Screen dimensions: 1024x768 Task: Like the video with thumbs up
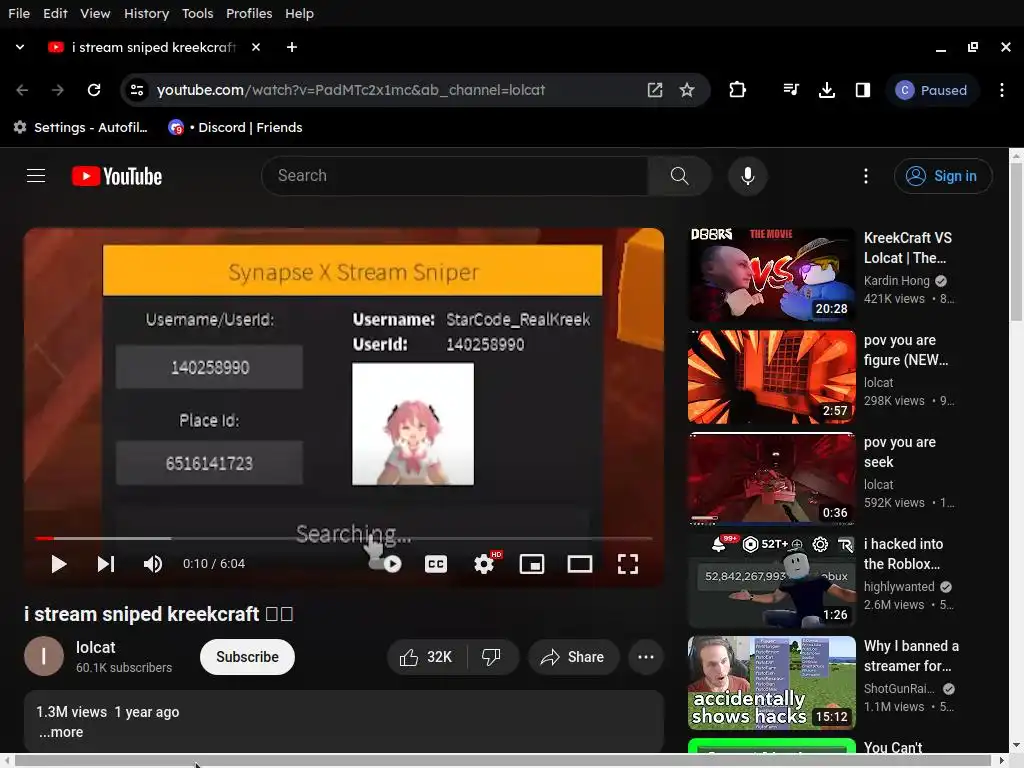[427, 657]
